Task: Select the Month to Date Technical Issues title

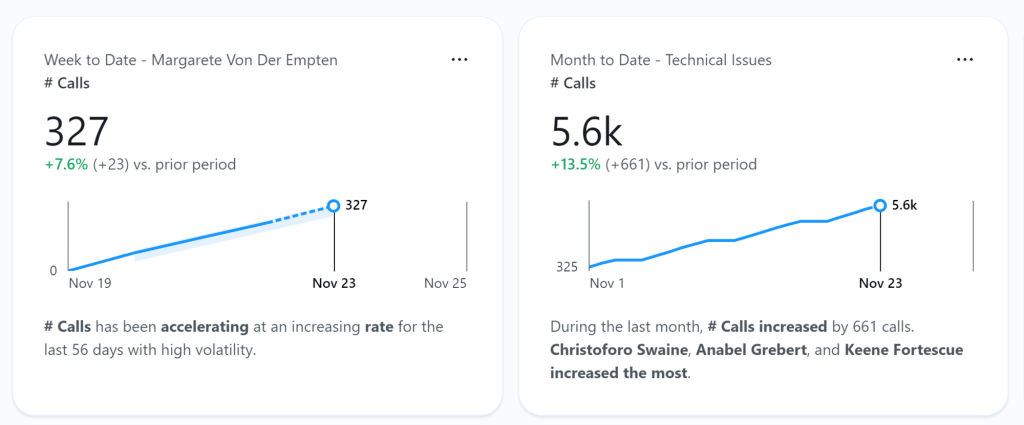Action: (661, 60)
